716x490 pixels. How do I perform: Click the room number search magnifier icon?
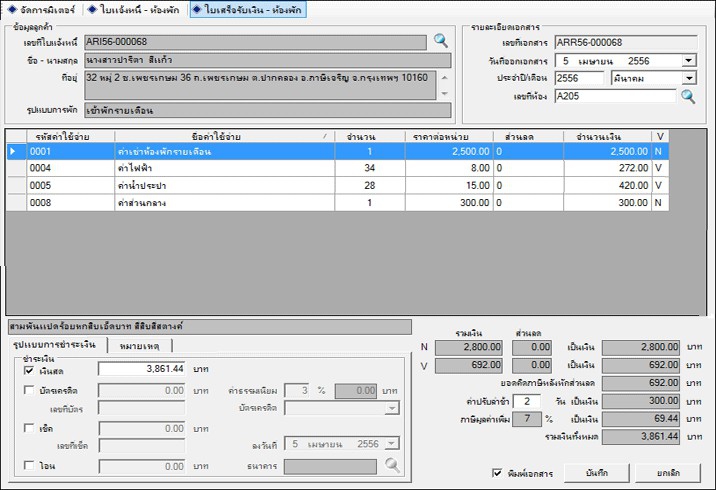[688, 96]
